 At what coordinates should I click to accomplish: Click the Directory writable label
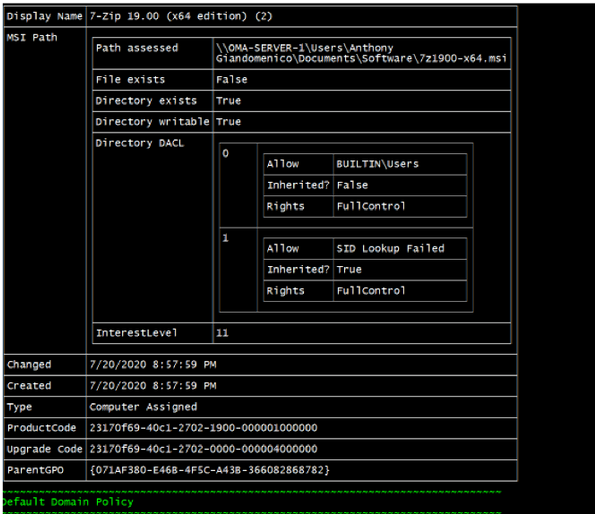tap(152, 122)
